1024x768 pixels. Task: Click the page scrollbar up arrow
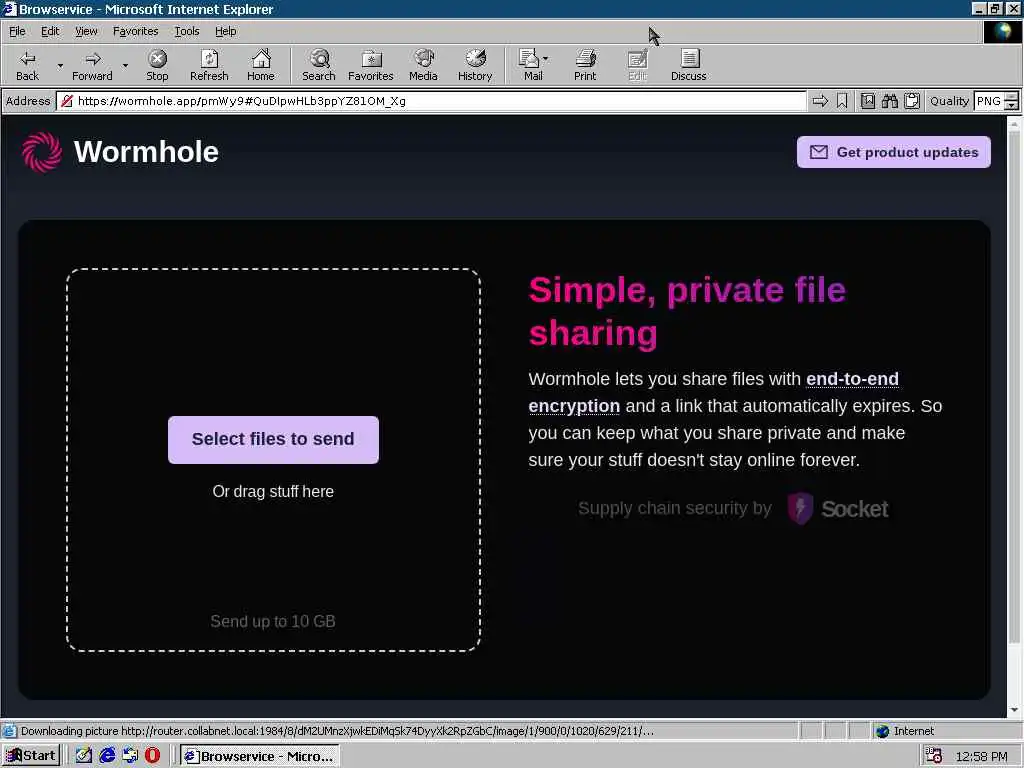(1014, 124)
